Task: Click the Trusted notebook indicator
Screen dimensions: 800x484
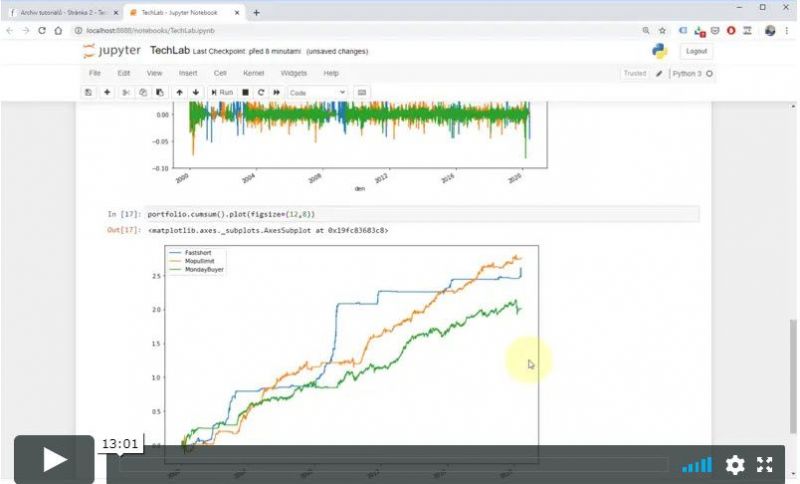Action: click(x=635, y=73)
